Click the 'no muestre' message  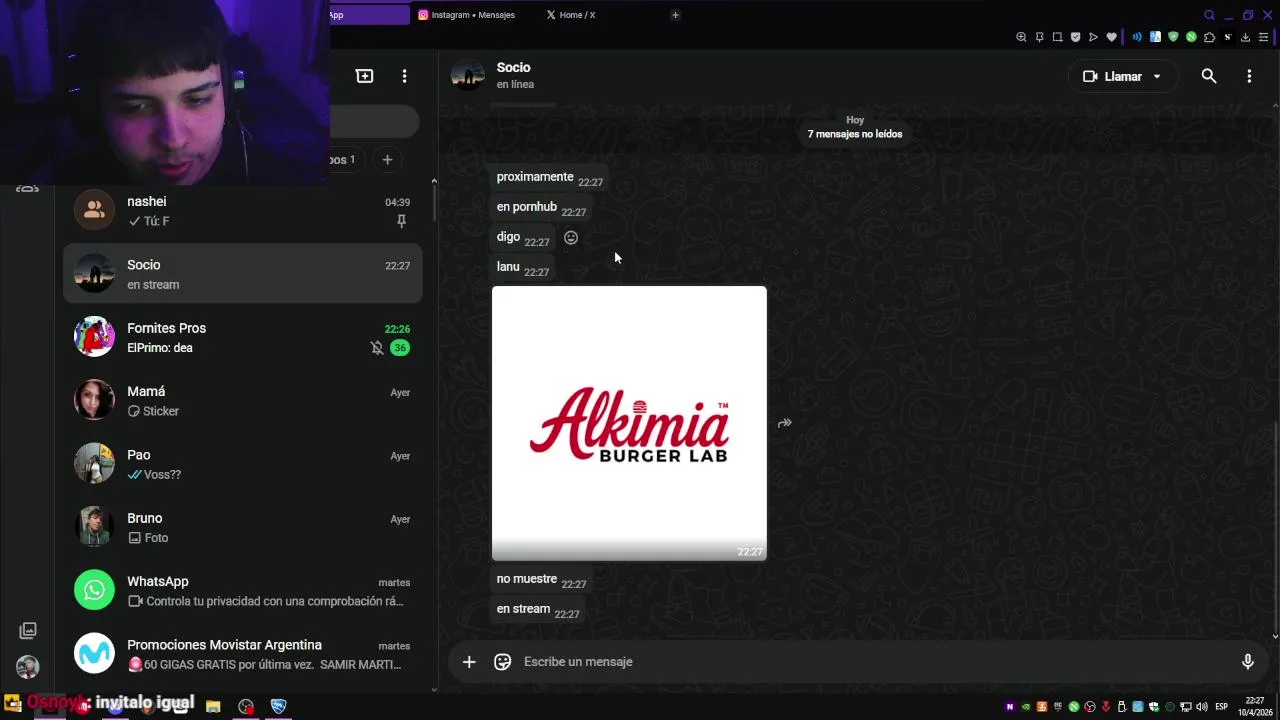tap(541, 580)
